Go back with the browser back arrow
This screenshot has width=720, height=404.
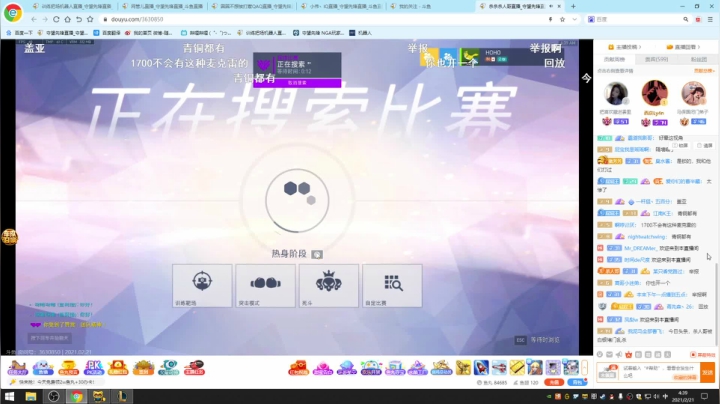click(x=34, y=19)
